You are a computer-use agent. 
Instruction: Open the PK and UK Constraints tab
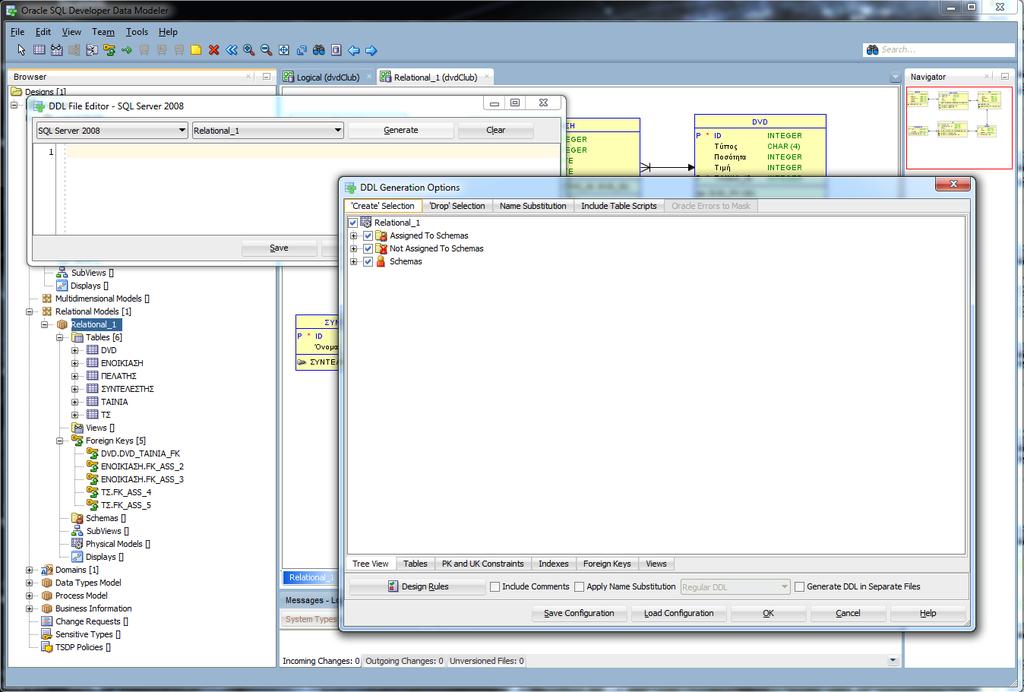(x=483, y=564)
